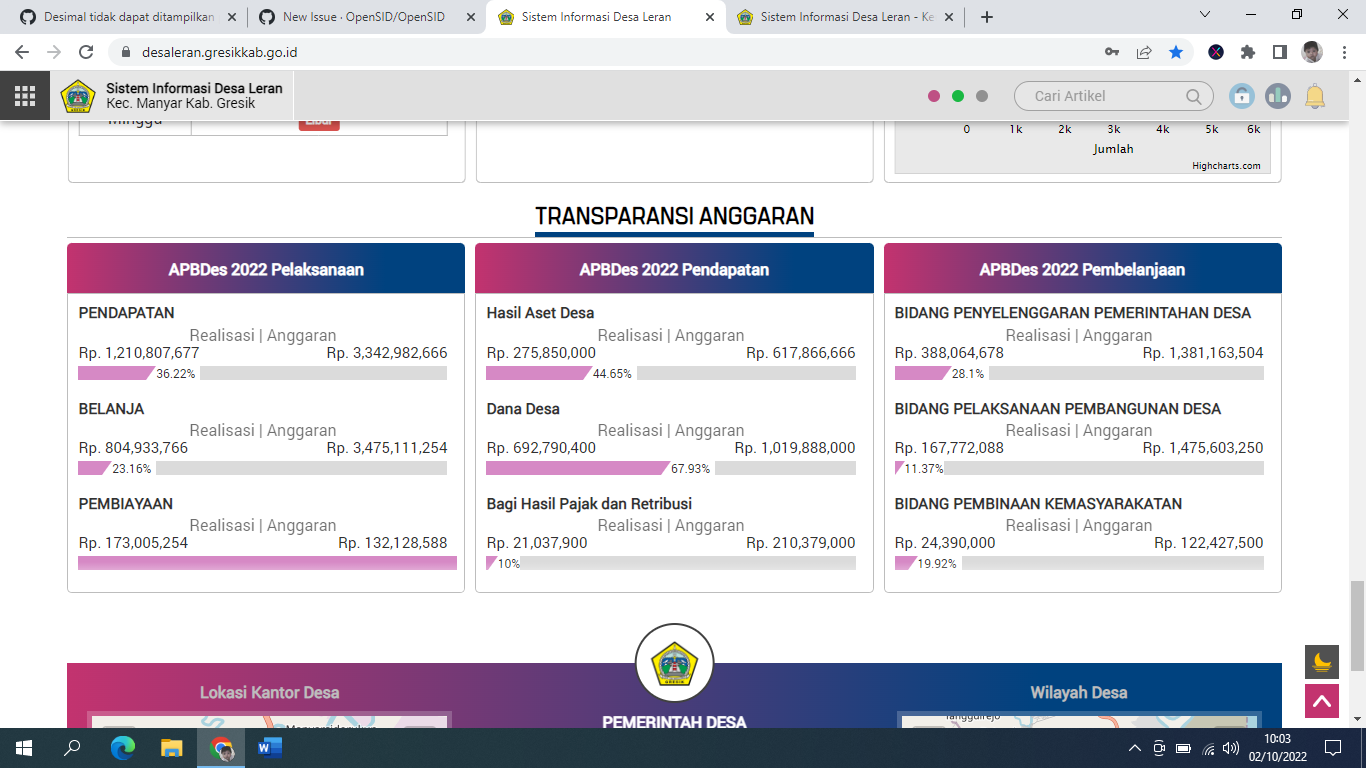Open the statistics bar-chart icon in header

[x=1279, y=95]
